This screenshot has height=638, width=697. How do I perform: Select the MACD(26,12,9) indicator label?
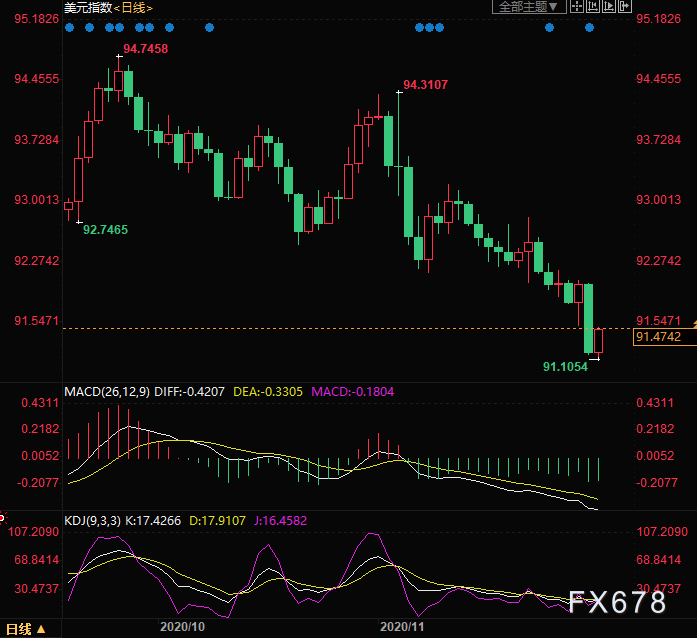(107, 391)
